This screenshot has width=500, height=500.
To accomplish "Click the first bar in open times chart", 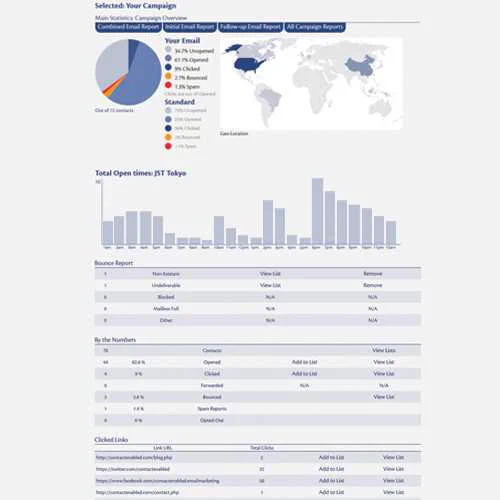I will [108, 233].
